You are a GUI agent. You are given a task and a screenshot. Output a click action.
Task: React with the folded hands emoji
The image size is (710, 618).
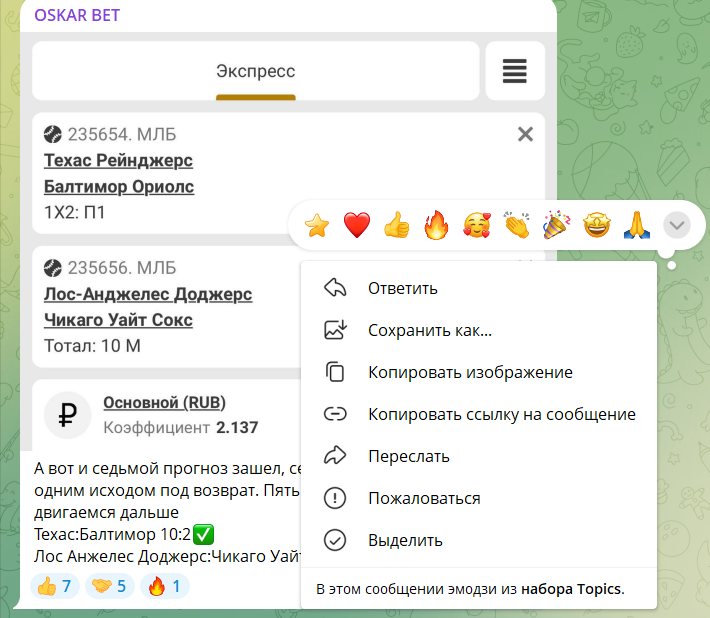click(635, 226)
